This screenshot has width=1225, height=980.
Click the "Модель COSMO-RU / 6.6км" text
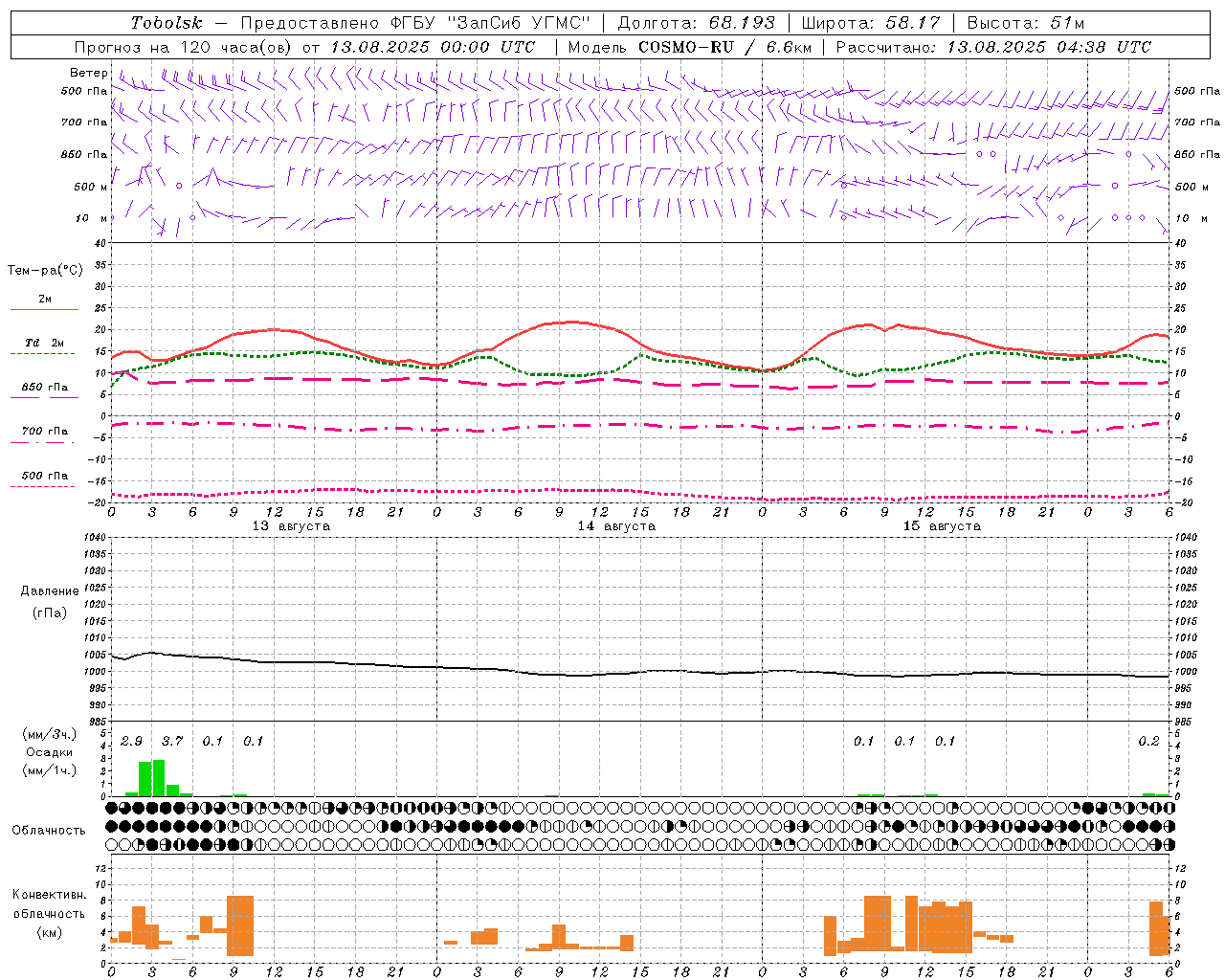tap(690, 47)
